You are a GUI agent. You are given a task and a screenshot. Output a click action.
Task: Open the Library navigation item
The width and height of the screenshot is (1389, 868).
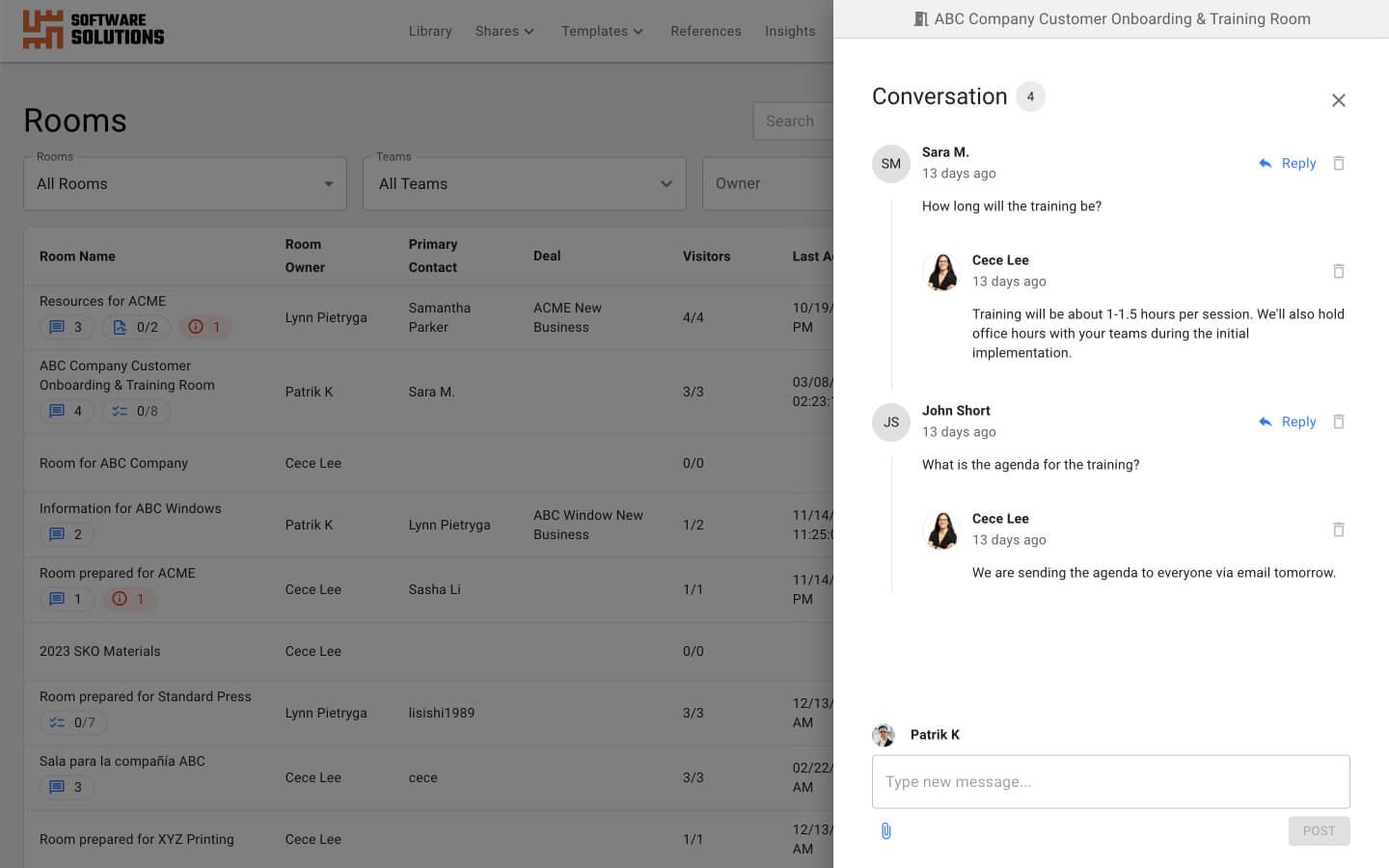click(x=430, y=31)
